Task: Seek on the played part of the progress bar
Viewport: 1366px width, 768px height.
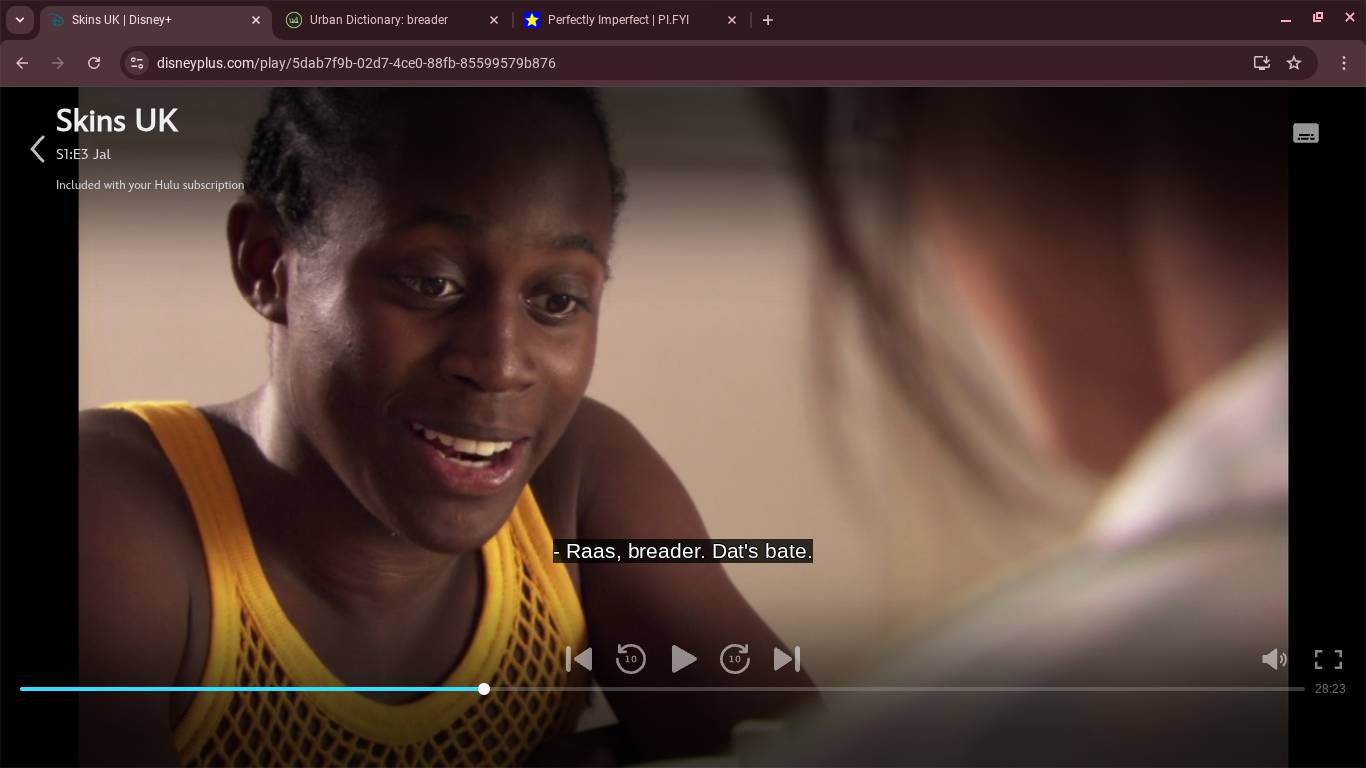Action: [x=249, y=689]
